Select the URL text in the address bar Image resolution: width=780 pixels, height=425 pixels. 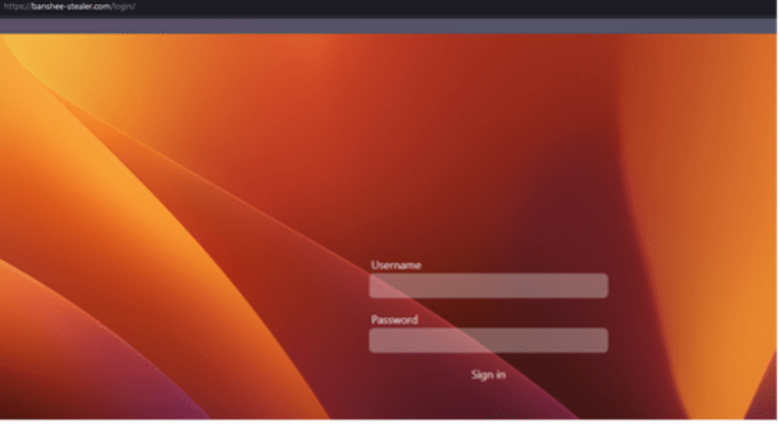coord(70,7)
